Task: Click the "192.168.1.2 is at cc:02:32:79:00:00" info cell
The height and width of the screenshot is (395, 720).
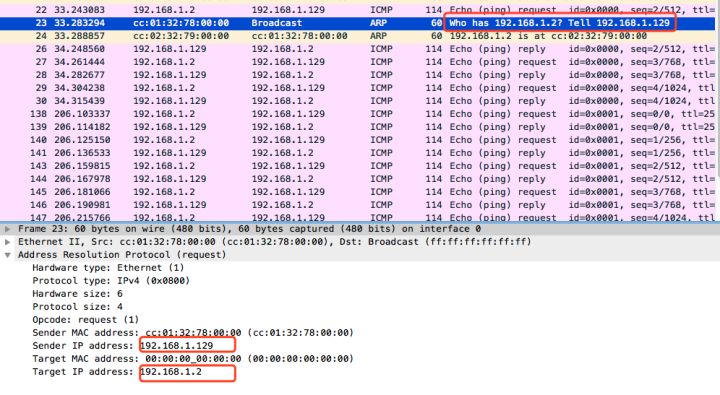Action: click(x=548, y=36)
